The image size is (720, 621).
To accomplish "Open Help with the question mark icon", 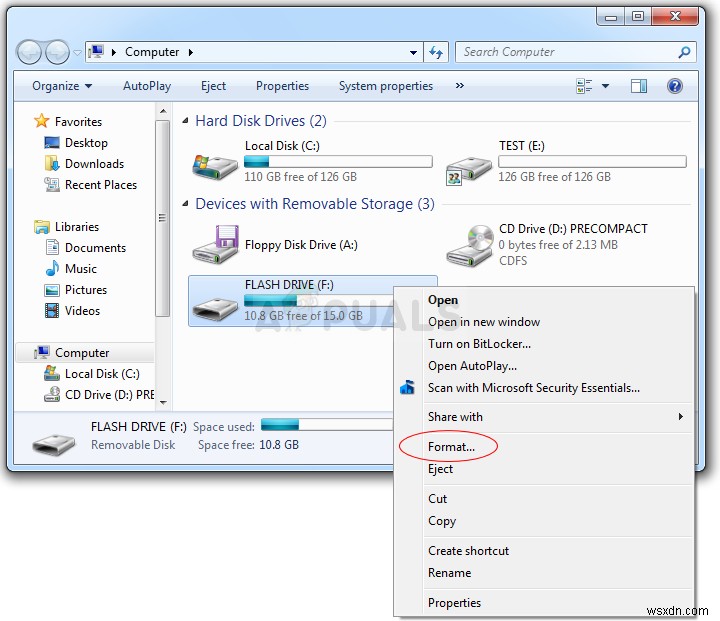I will click(675, 86).
